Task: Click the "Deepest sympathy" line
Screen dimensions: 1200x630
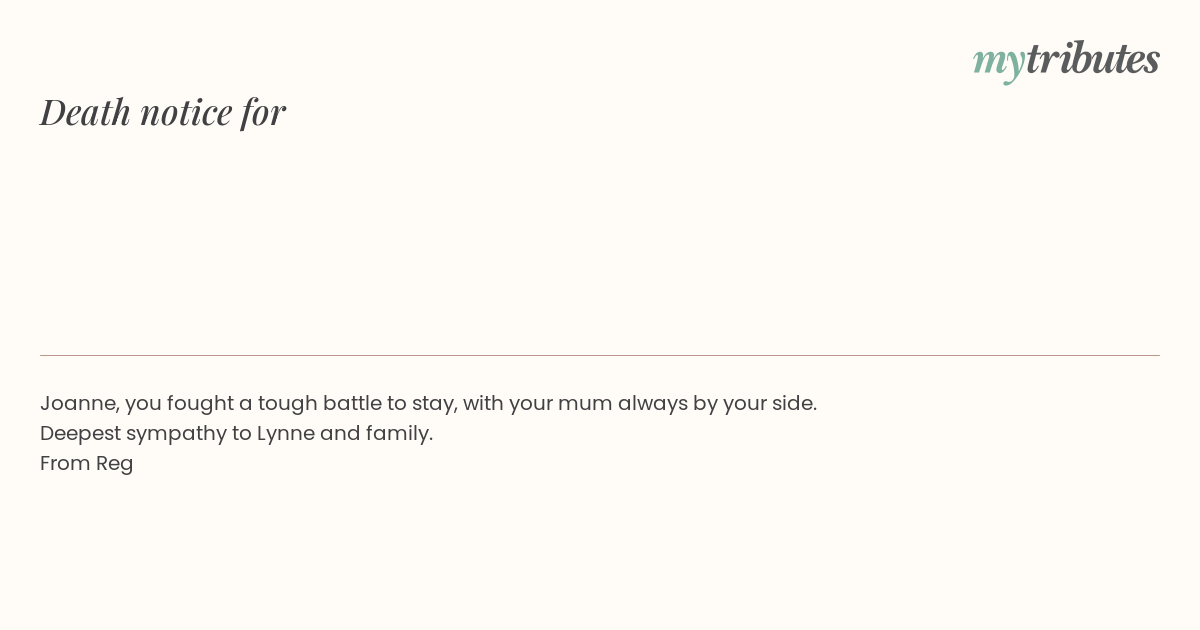Action: pyautogui.click(x=236, y=433)
